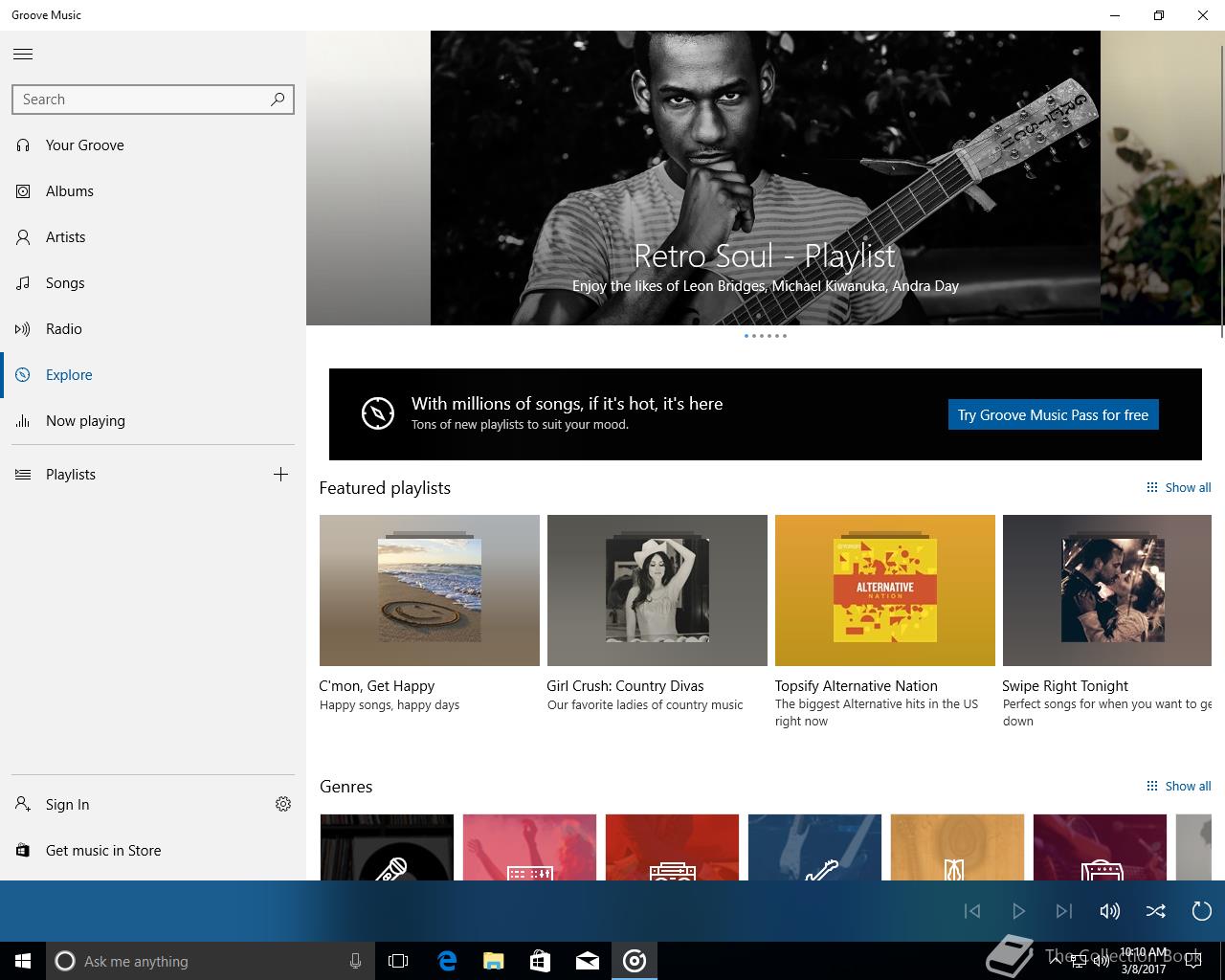Click the Cortana microphone icon
Screen dimensions: 1225x980
click(x=355, y=961)
